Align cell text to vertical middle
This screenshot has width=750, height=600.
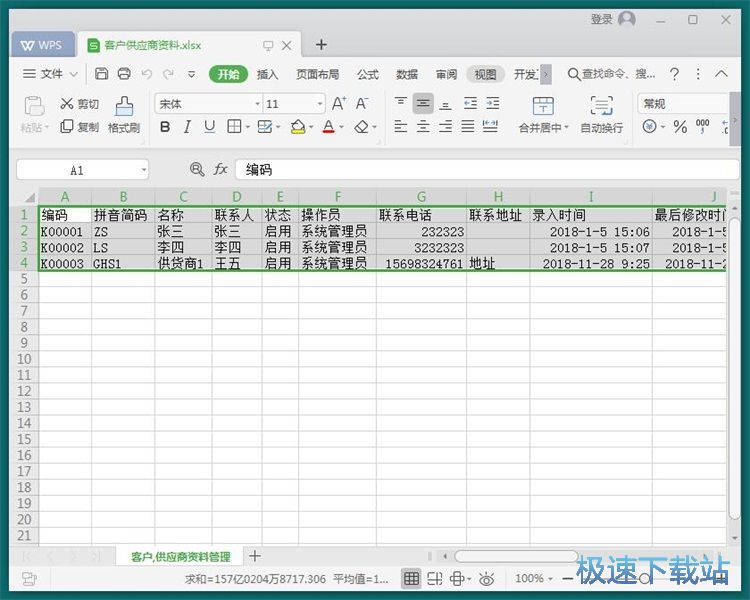(423, 103)
